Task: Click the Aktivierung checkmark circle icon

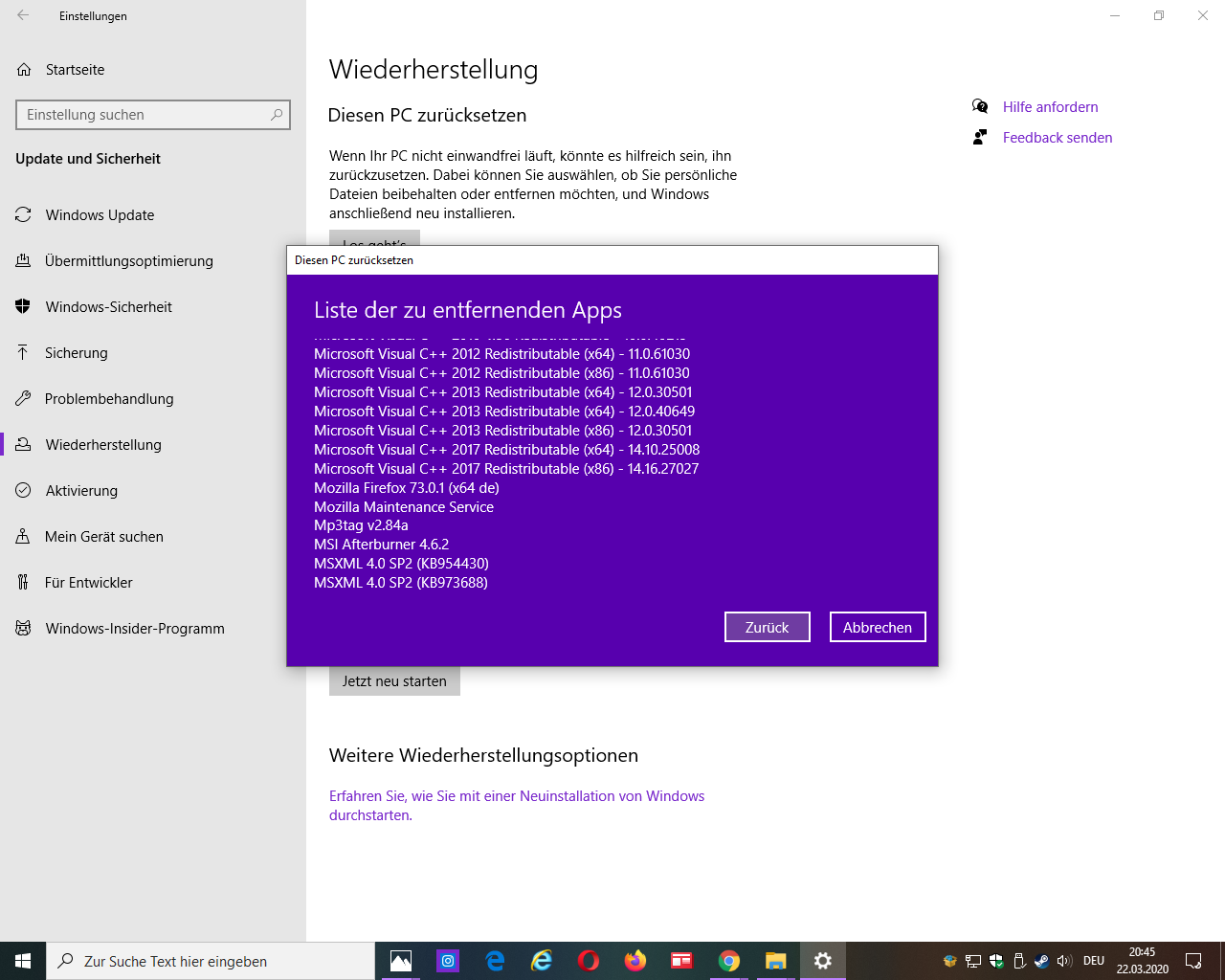Action: 23,490
